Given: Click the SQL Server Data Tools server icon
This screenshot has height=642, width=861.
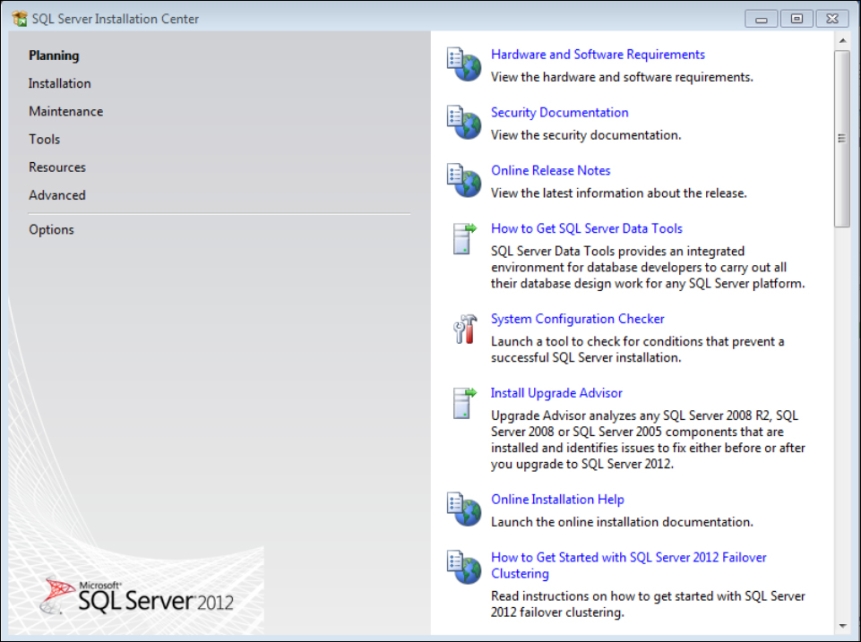Looking at the screenshot, I should (464, 239).
